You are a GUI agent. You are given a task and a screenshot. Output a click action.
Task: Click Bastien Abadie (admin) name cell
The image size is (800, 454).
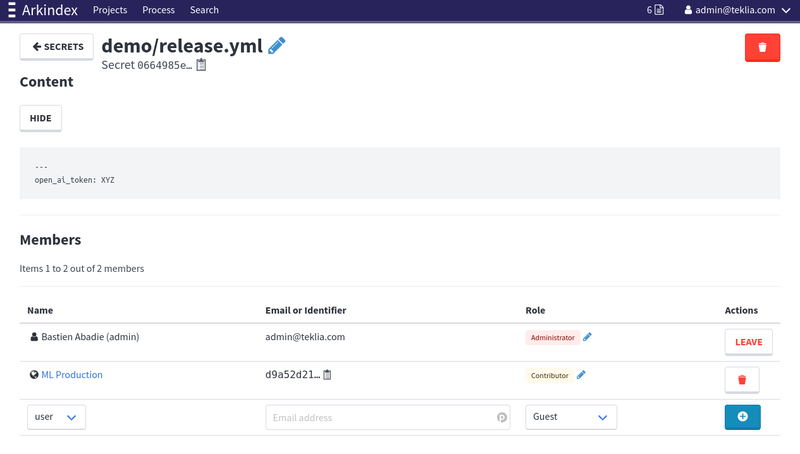point(90,337)
